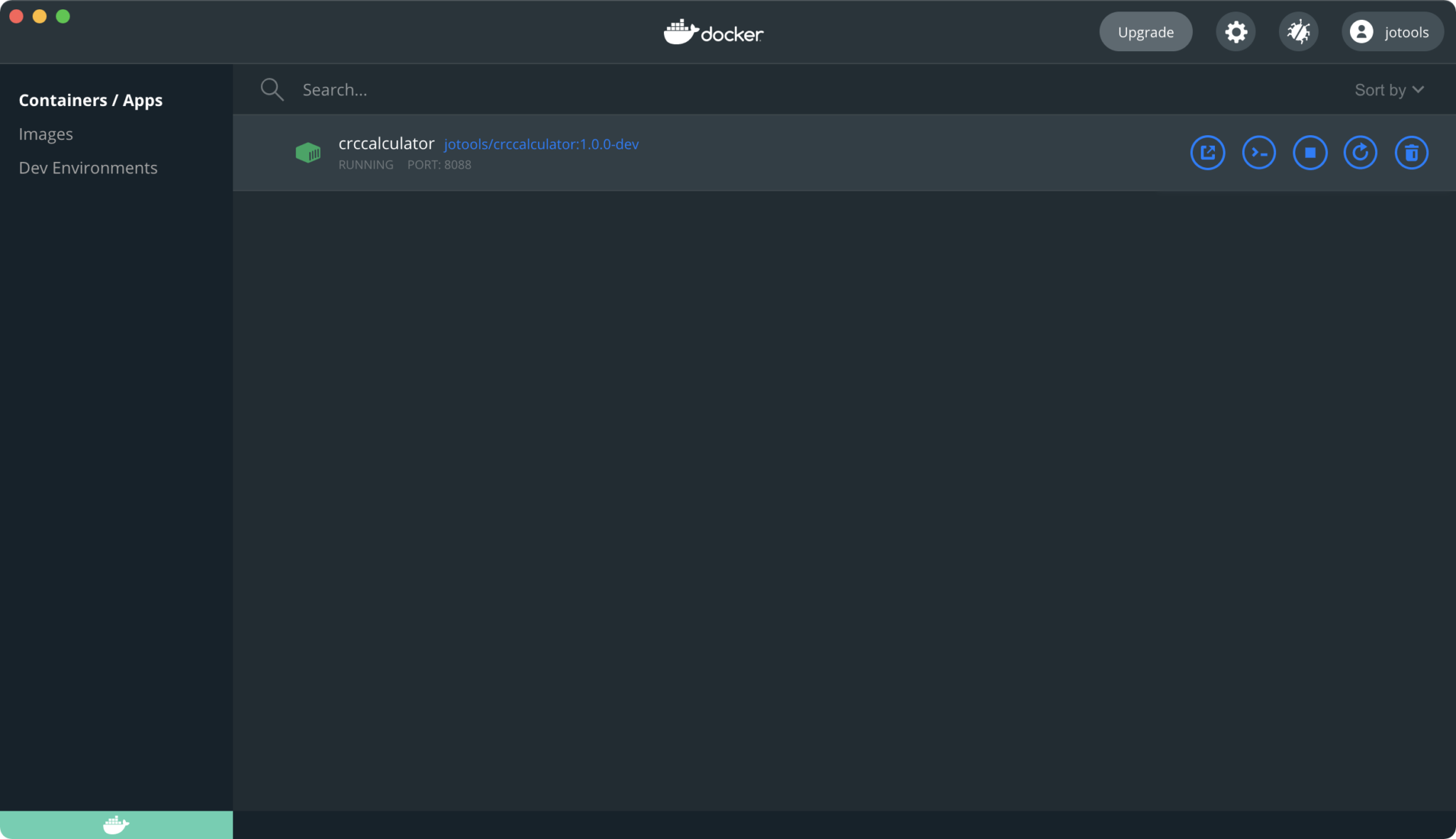Open Docker settings gear
Viewport: 1456px width, 839px height.
click(1236, 32)
